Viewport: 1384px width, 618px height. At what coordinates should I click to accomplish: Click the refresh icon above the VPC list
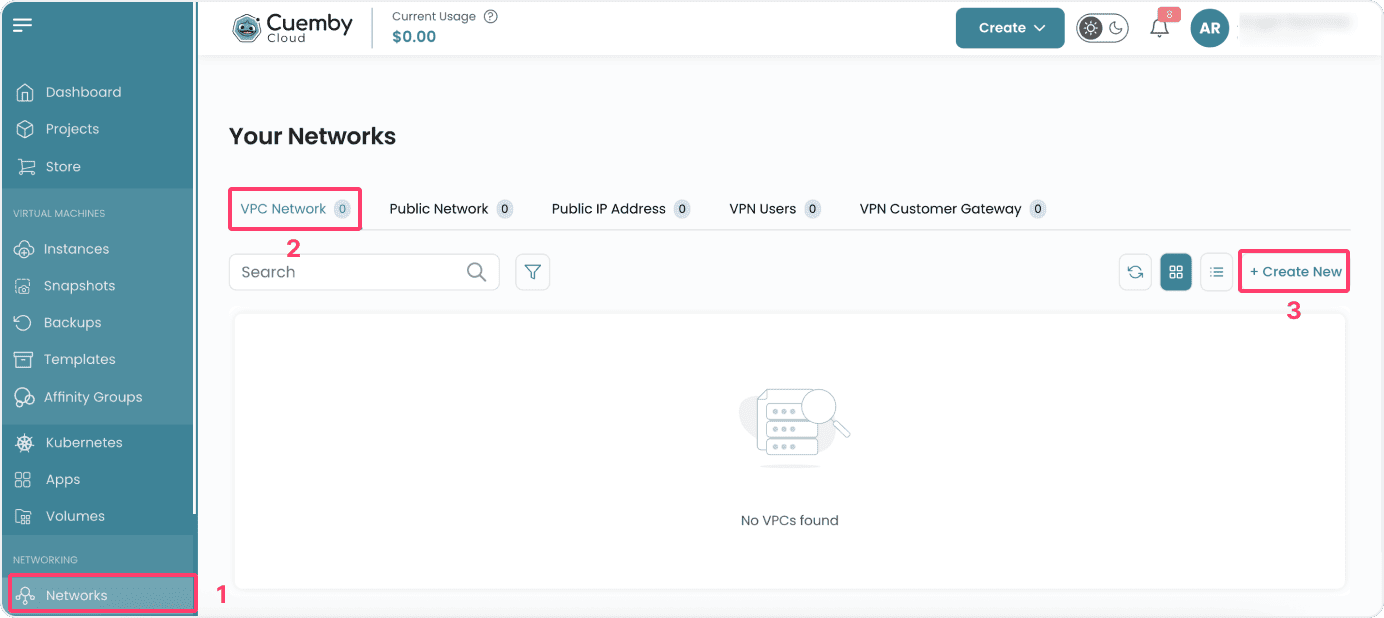[1135, 271]
